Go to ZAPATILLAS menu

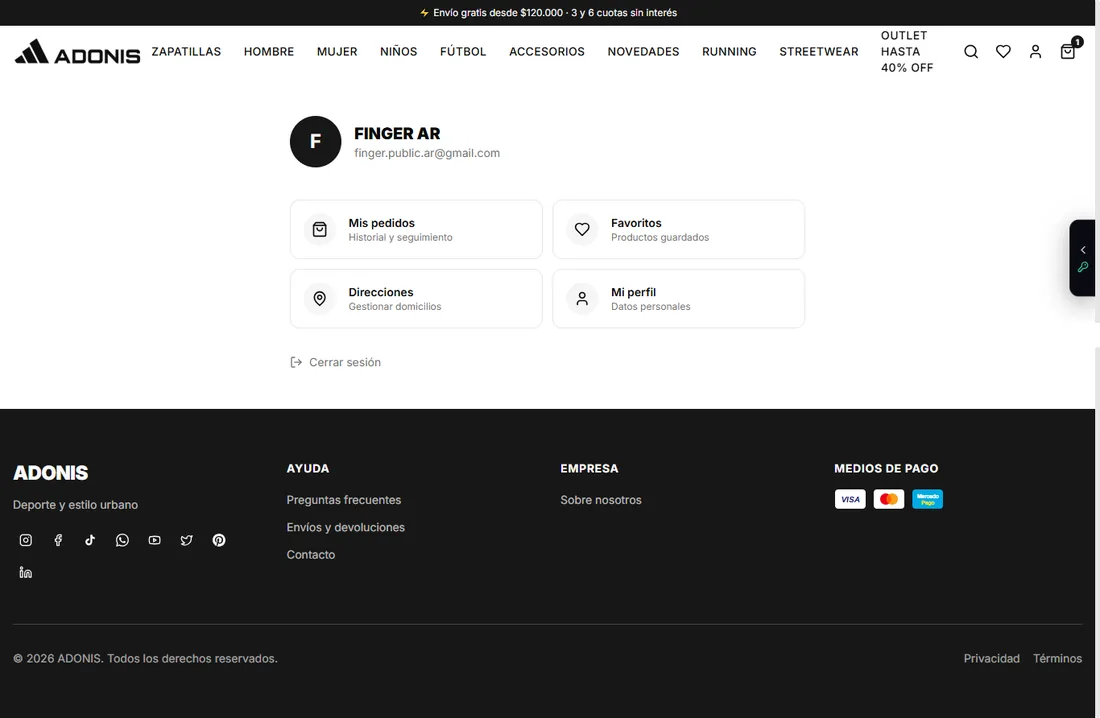(186, 51)
